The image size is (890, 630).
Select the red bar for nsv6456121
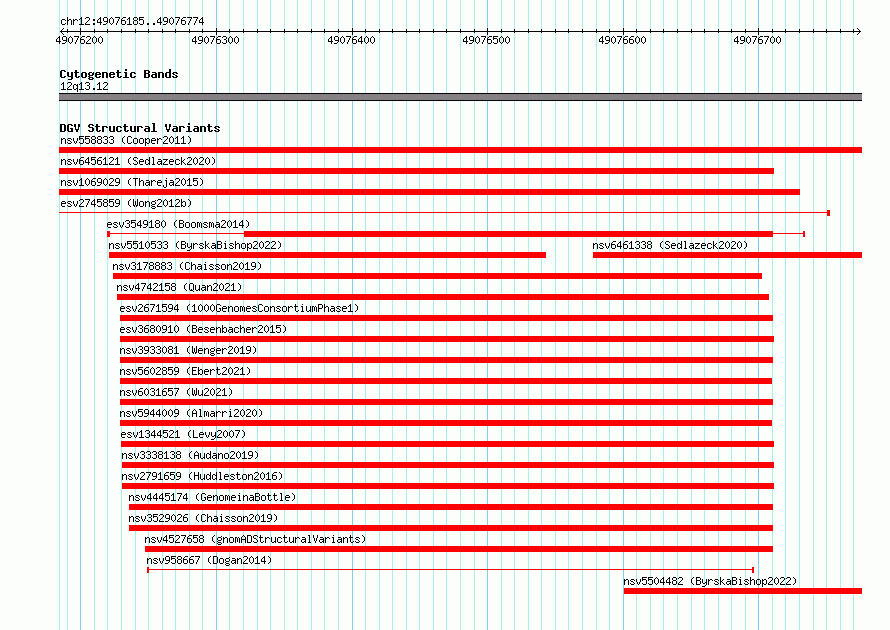tap(417, 171)
